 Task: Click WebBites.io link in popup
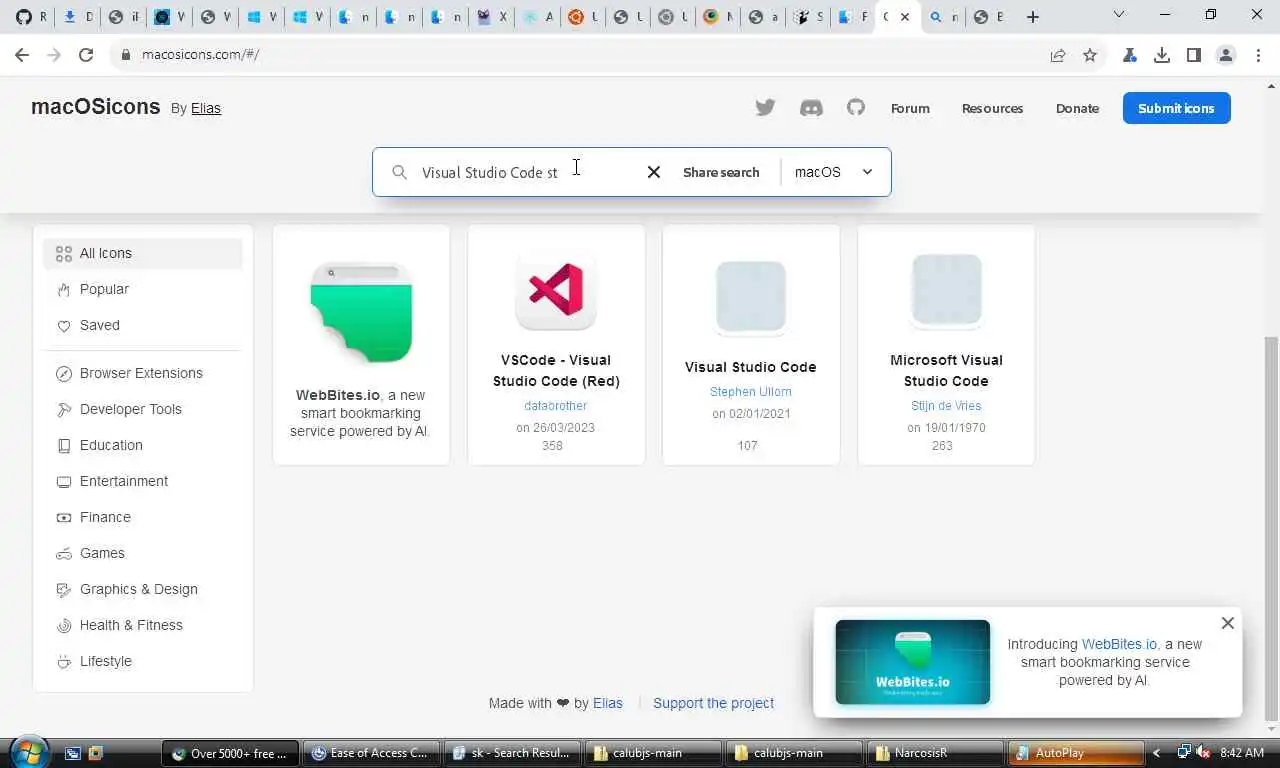pyautogui.click(x=1119, y=644)
